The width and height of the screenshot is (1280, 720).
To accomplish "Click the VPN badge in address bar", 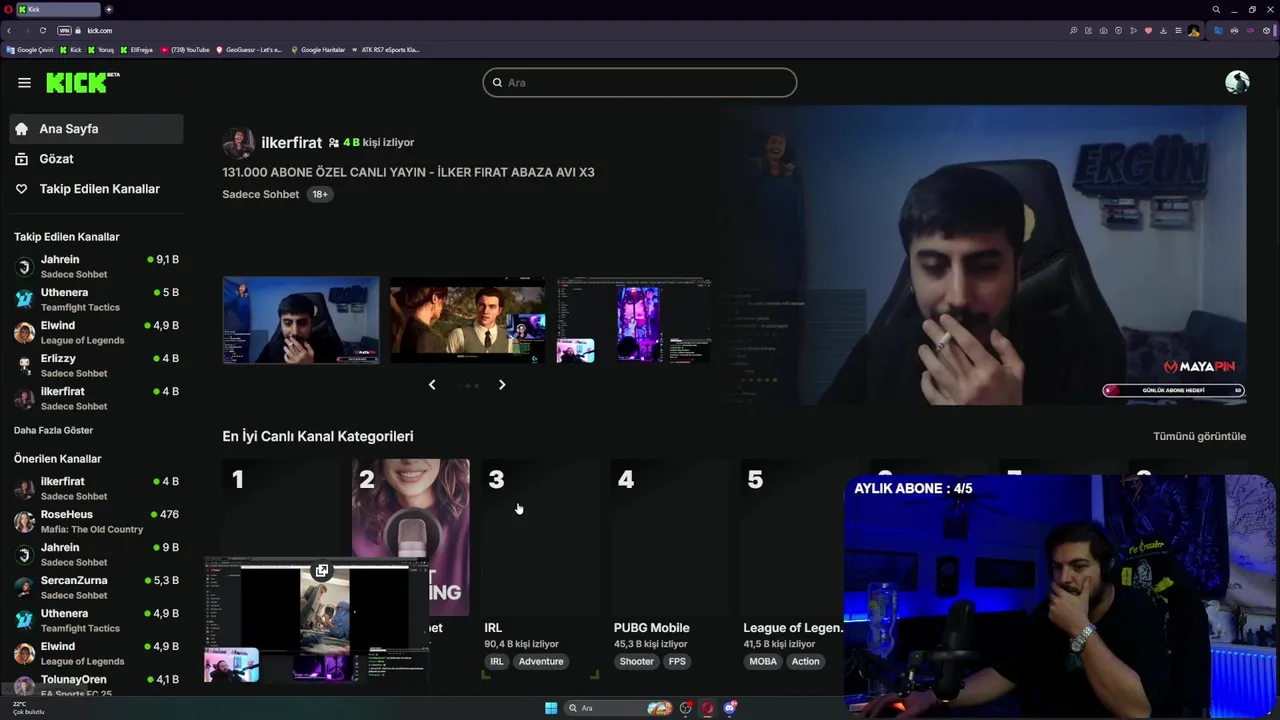I will point(64,30).
